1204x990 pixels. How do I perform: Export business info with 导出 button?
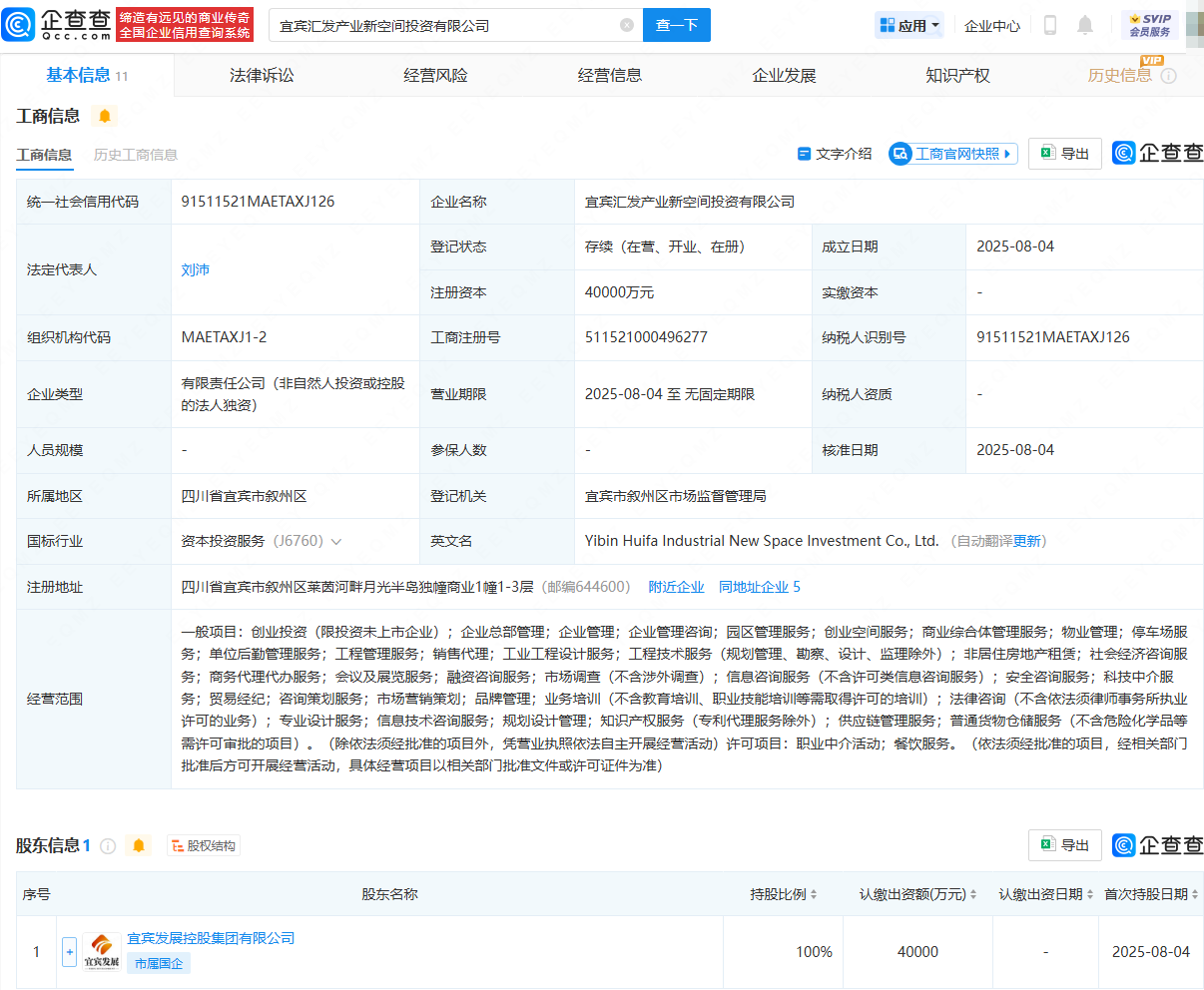coord(1065,154)
